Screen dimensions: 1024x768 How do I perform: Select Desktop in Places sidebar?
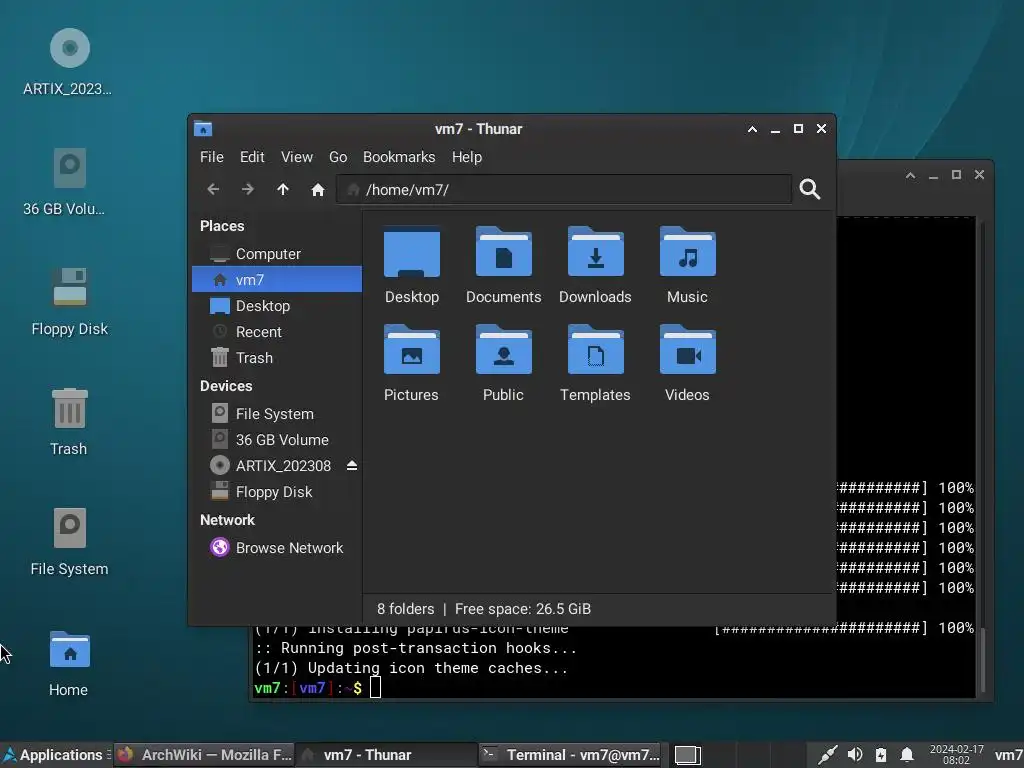point(277,306)
